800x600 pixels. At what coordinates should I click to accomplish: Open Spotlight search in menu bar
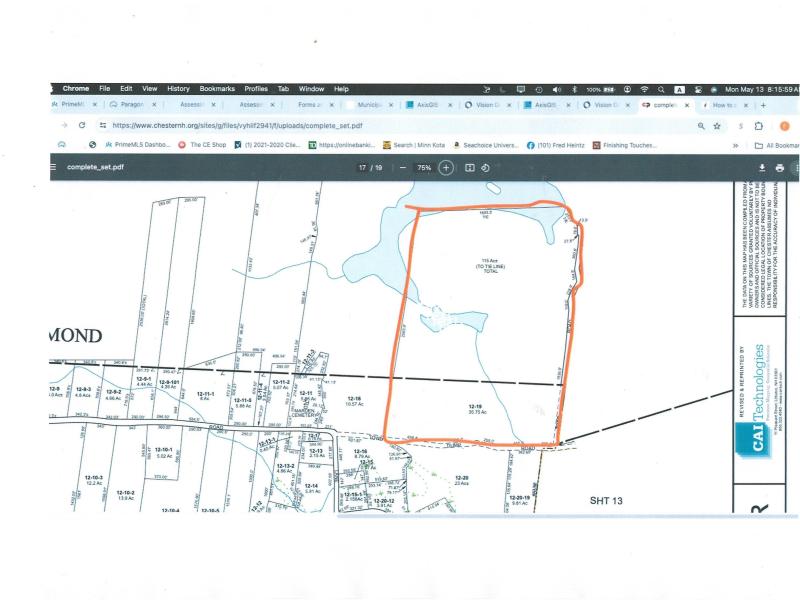[x=661, y=89]
